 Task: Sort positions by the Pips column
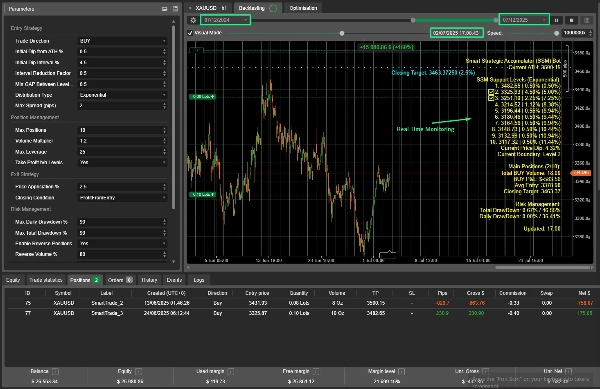coord(442,293)
